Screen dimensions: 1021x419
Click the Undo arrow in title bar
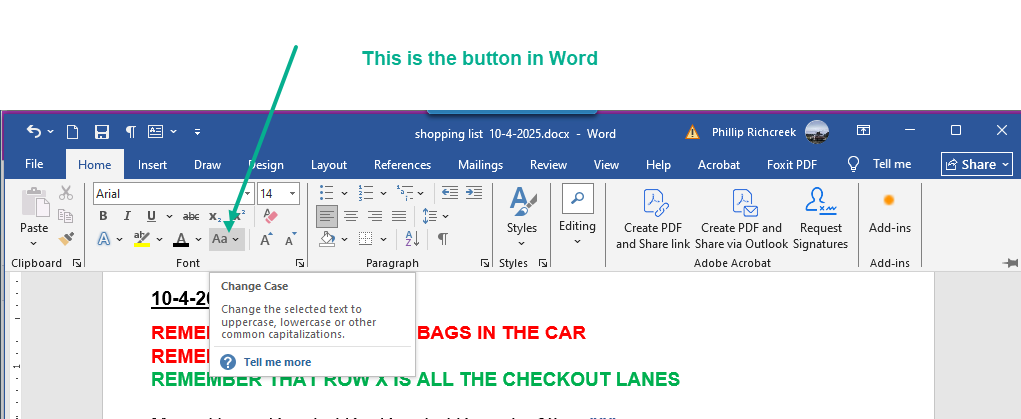pos(34,132)
